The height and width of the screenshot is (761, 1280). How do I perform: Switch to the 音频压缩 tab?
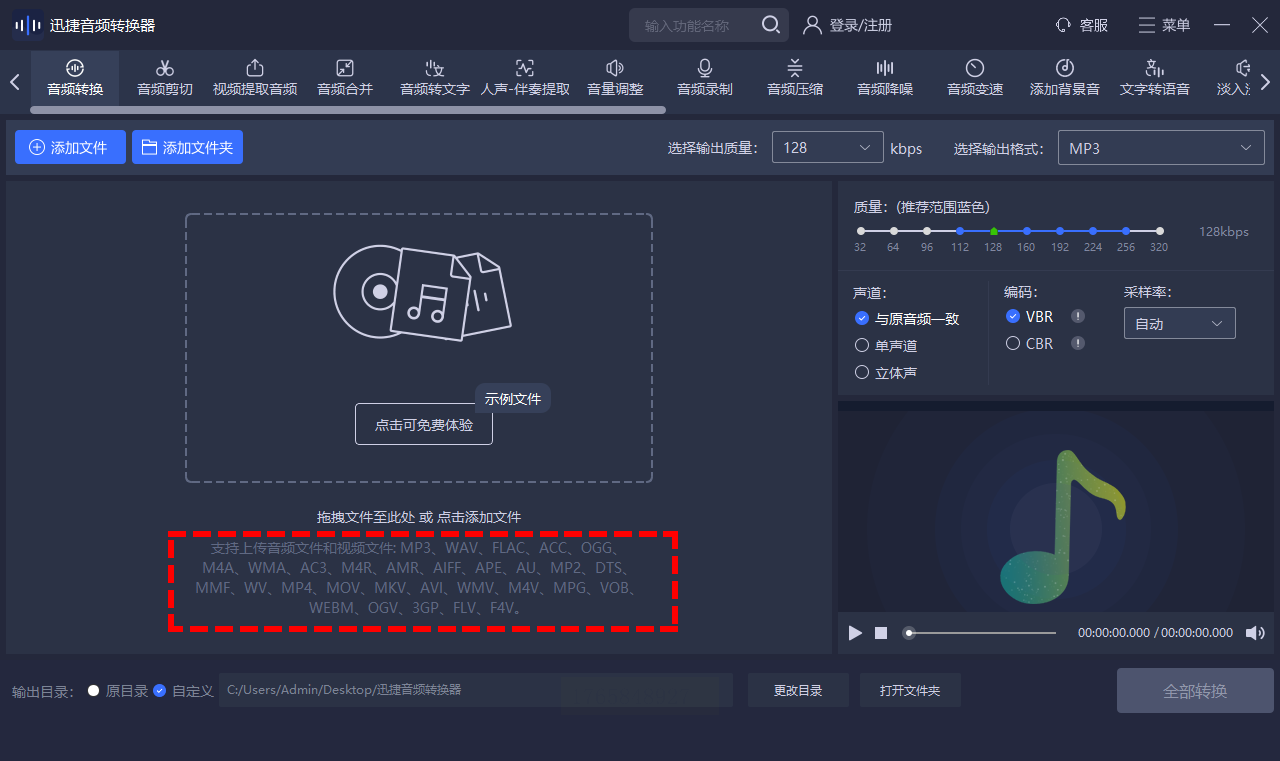click(795, 78)
